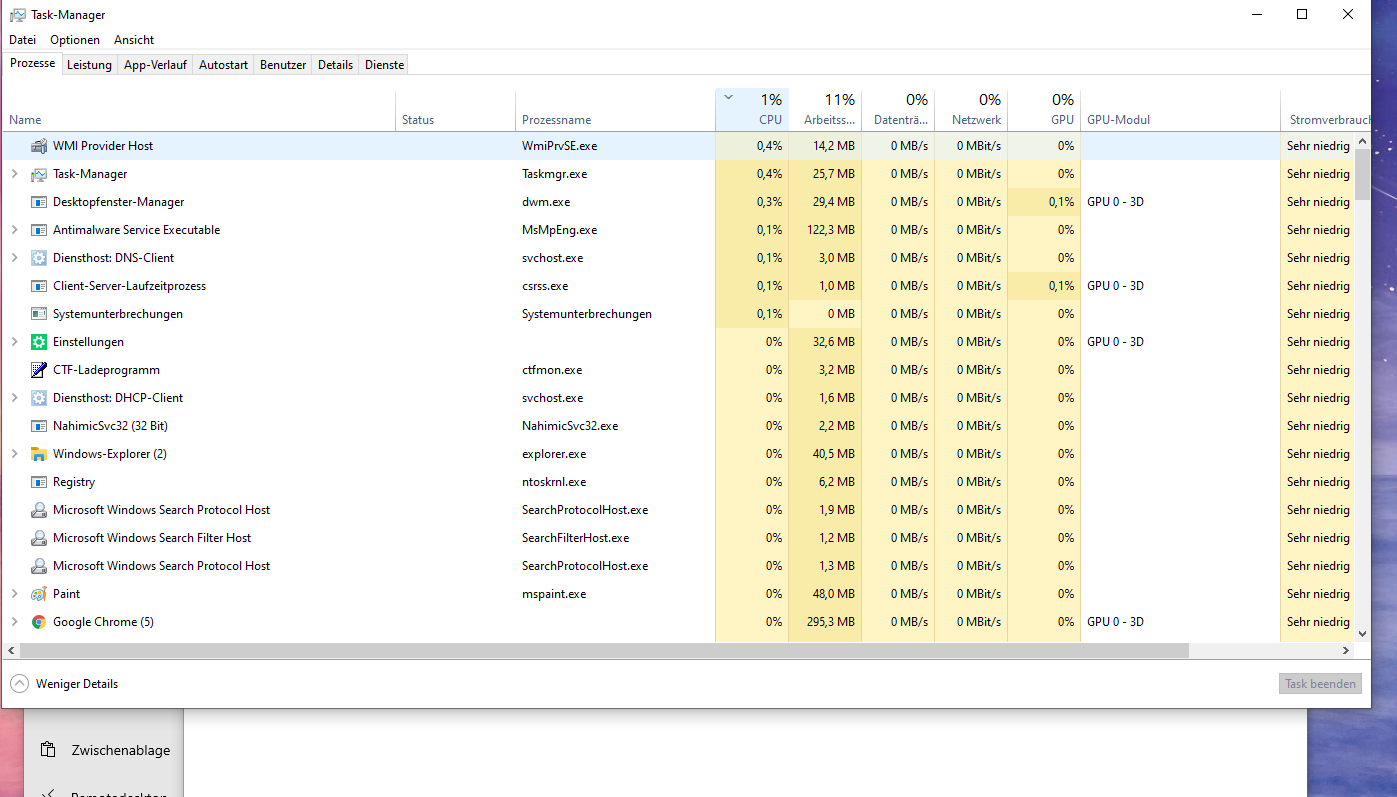
Task: Click the WMI Provider Host process icon
Action: (x=39, y=146)
